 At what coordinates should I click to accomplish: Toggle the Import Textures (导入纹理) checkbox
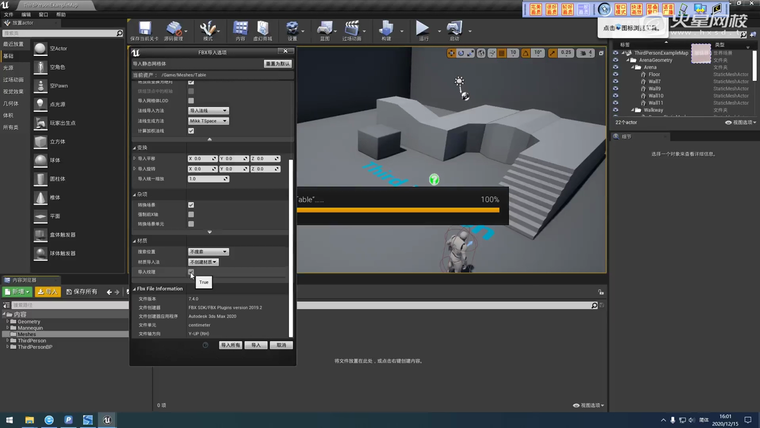tap(191, 272)
